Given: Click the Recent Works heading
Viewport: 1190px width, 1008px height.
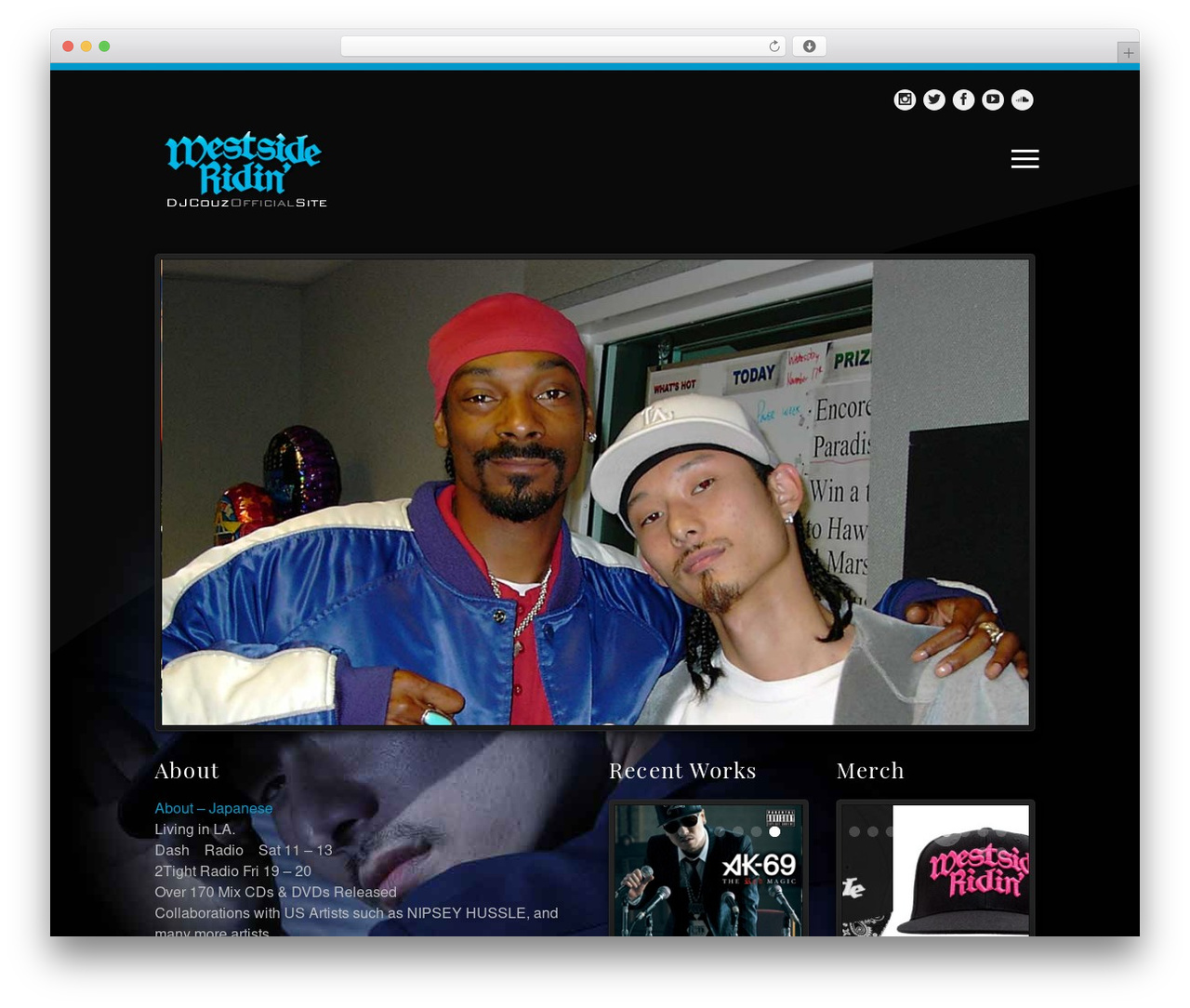Looking at the screenshot, I should (682, 771).
